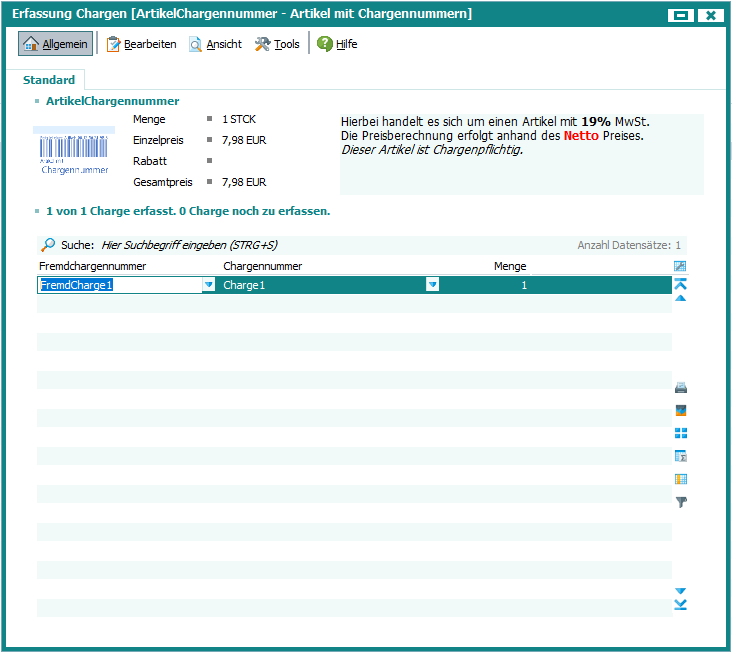Screen dimensions: 732x654
Task: Jump to first record with double-up arrow
Action: (681, 284)
